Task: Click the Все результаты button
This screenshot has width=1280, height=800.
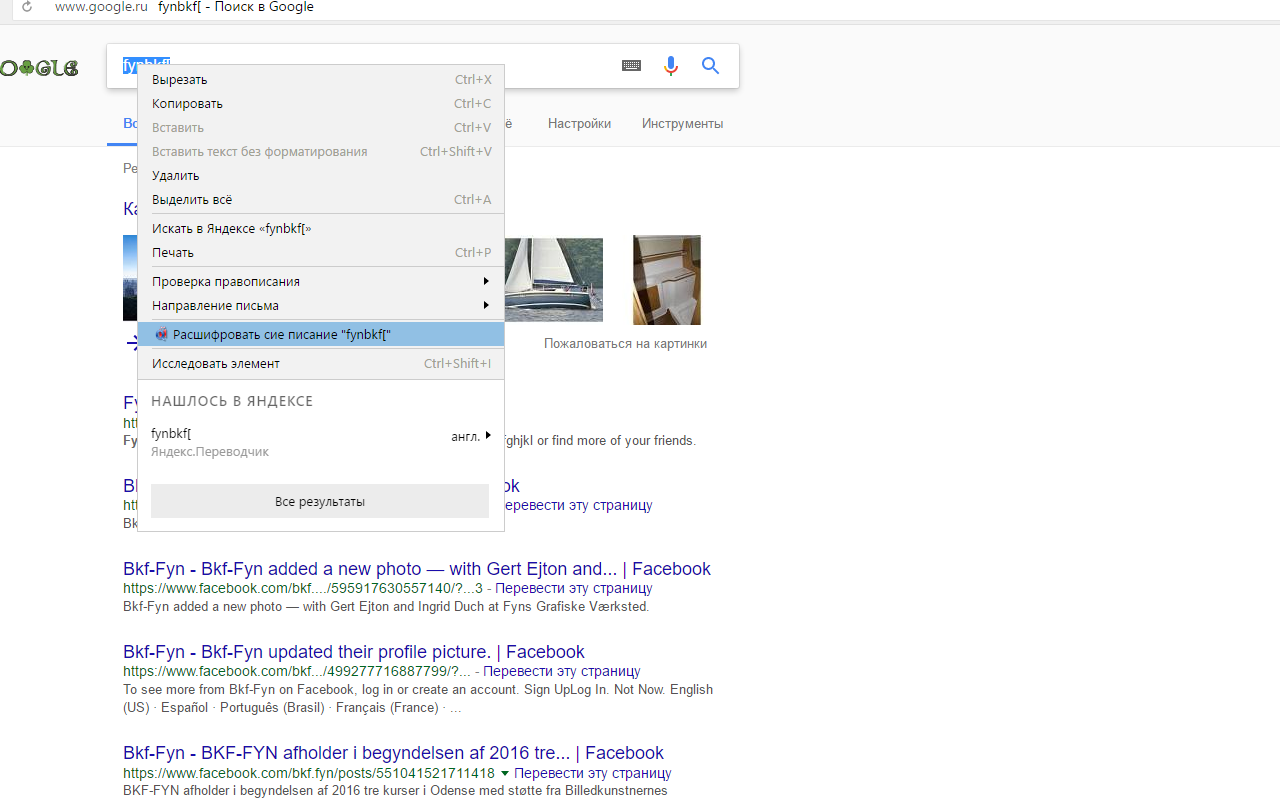Action: 320,501
